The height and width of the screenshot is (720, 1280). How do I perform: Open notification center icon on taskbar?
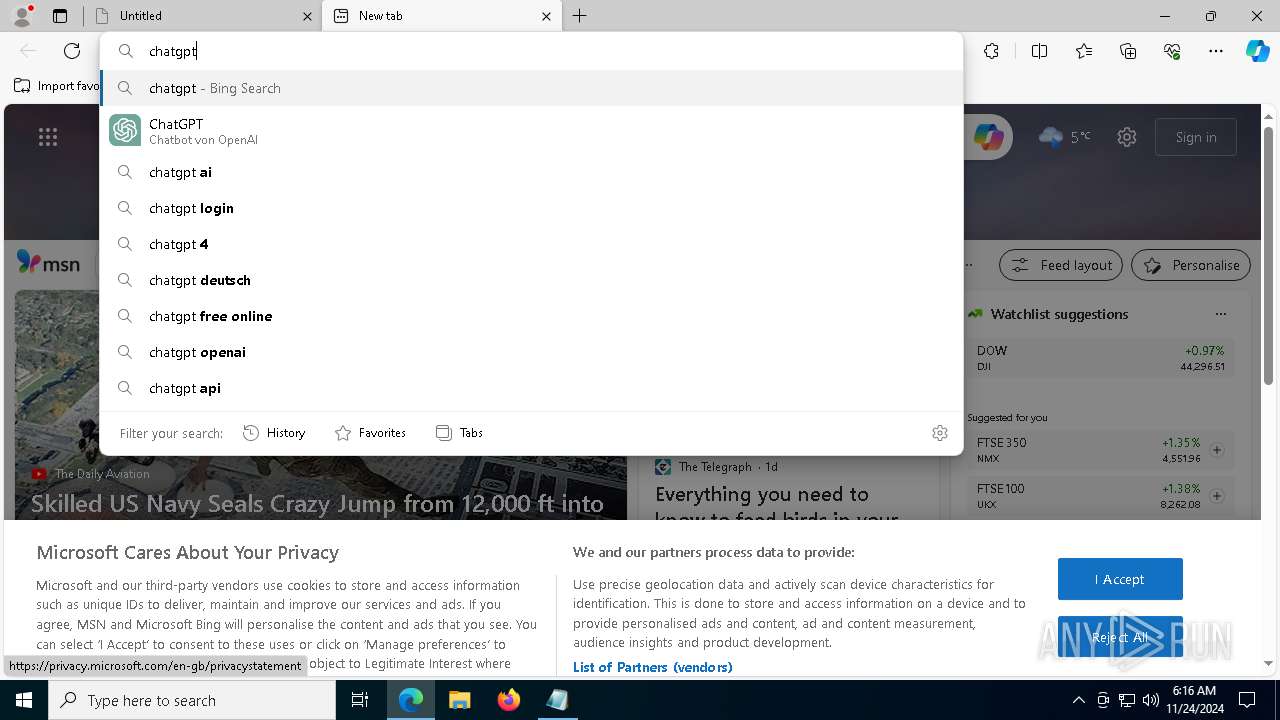[1247, 700]
